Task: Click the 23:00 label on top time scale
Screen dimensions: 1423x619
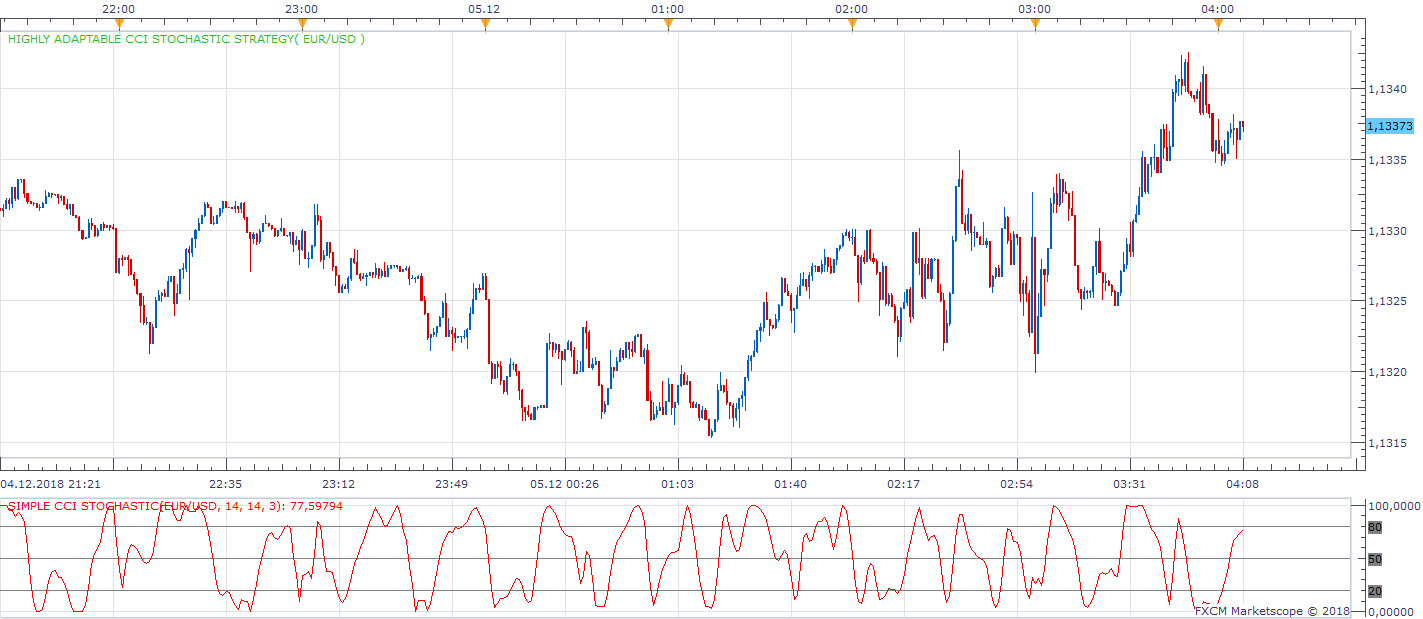Action: (x=302, y=9)
